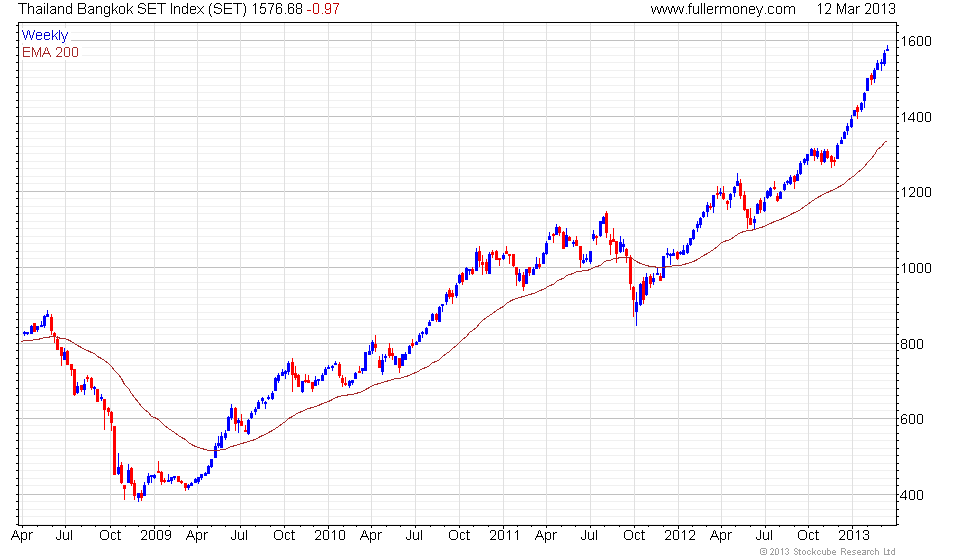
Task: Click the 400 price axis label
Action: [x=912, y=495]
